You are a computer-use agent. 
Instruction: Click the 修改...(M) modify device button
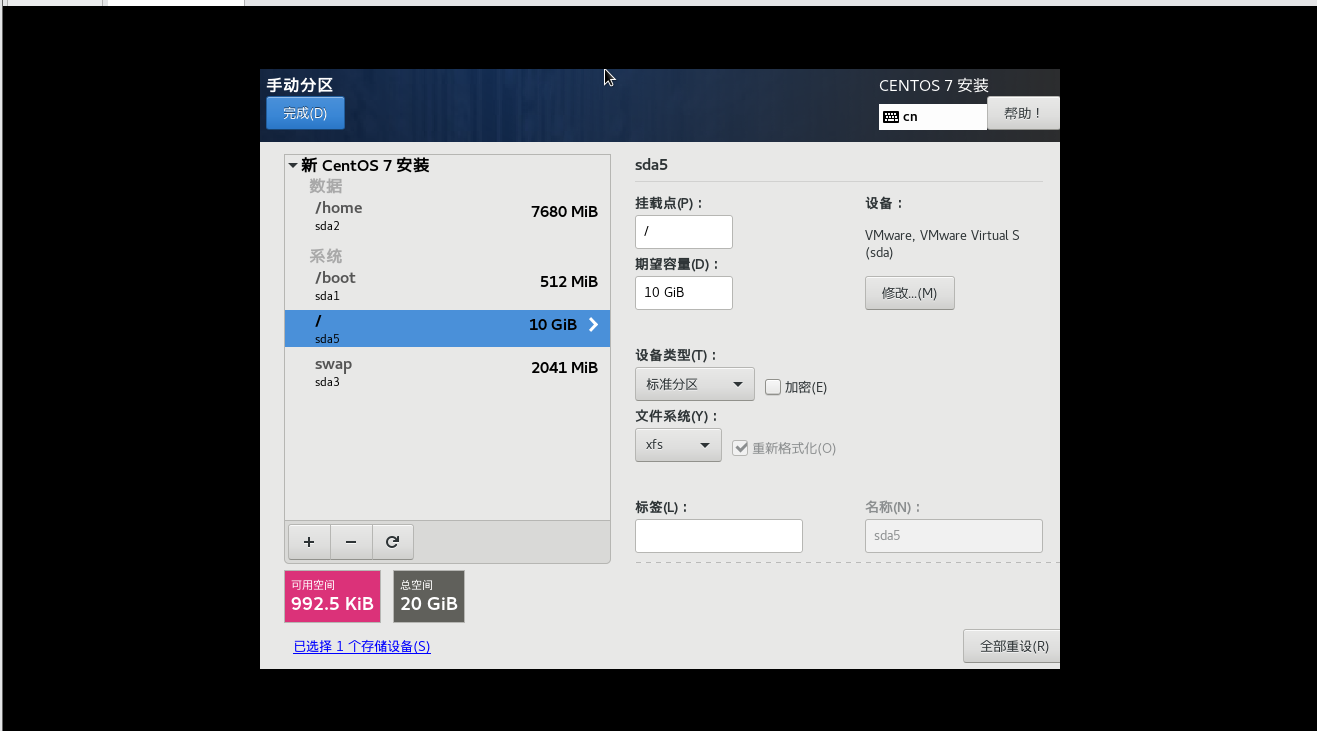pos(910,293)
